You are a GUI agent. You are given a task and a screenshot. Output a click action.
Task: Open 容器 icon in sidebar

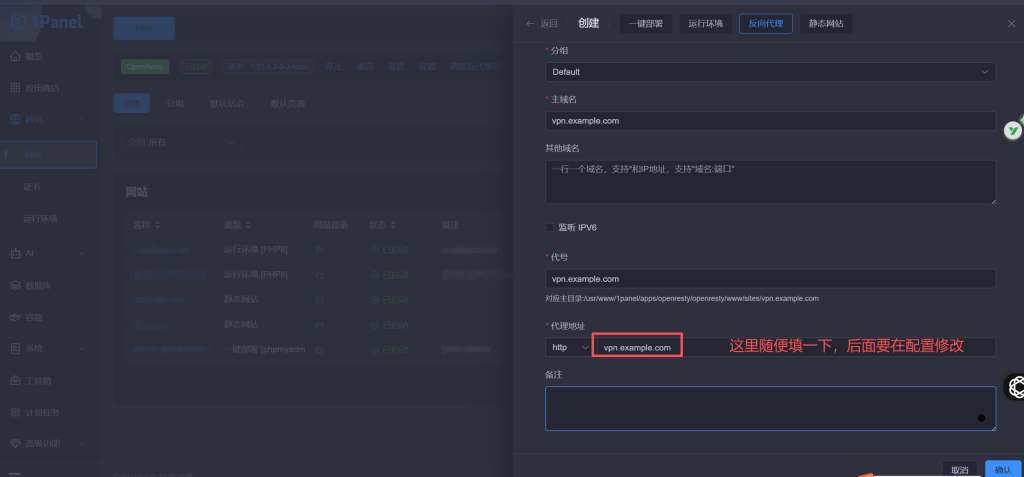coord(15,317)
